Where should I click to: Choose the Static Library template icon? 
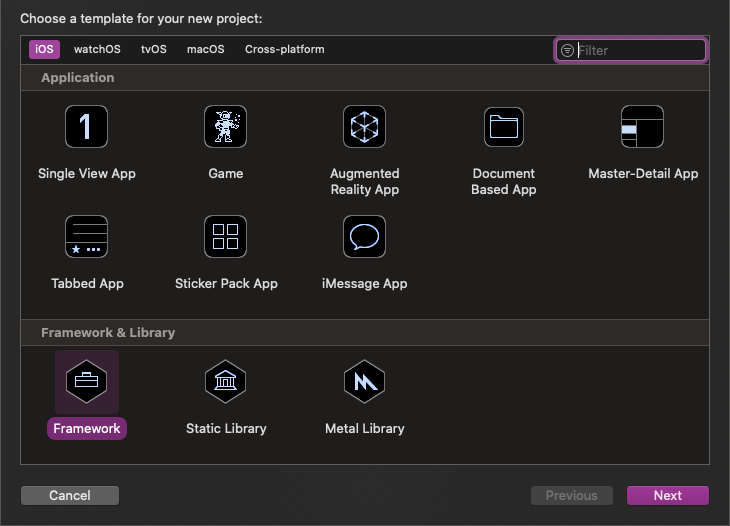tap(226, 381)
